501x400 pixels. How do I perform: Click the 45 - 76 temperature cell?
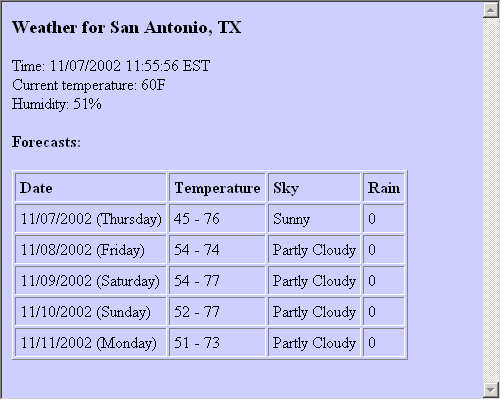pos(217,219)
